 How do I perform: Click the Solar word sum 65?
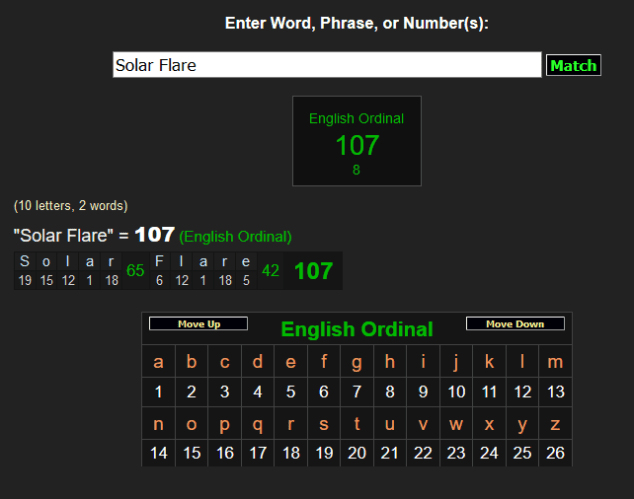click(x=135, y=270)
